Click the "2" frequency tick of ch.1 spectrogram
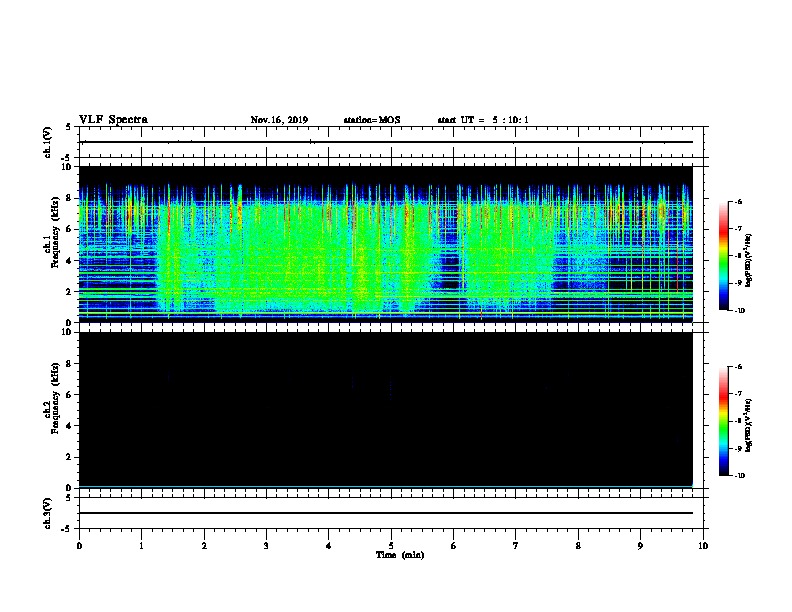Image resolution: width=792 pixels, height=612 pixels. (x=70, y=291)
